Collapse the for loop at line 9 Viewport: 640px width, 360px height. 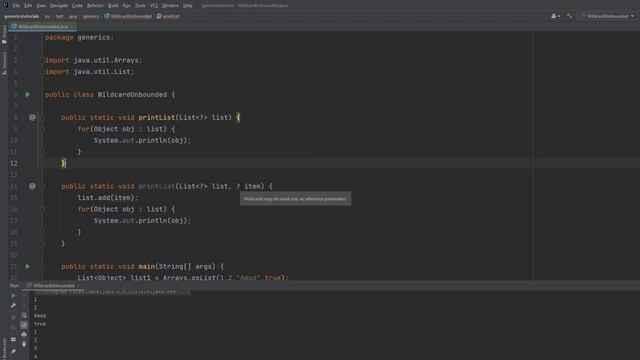42,129
